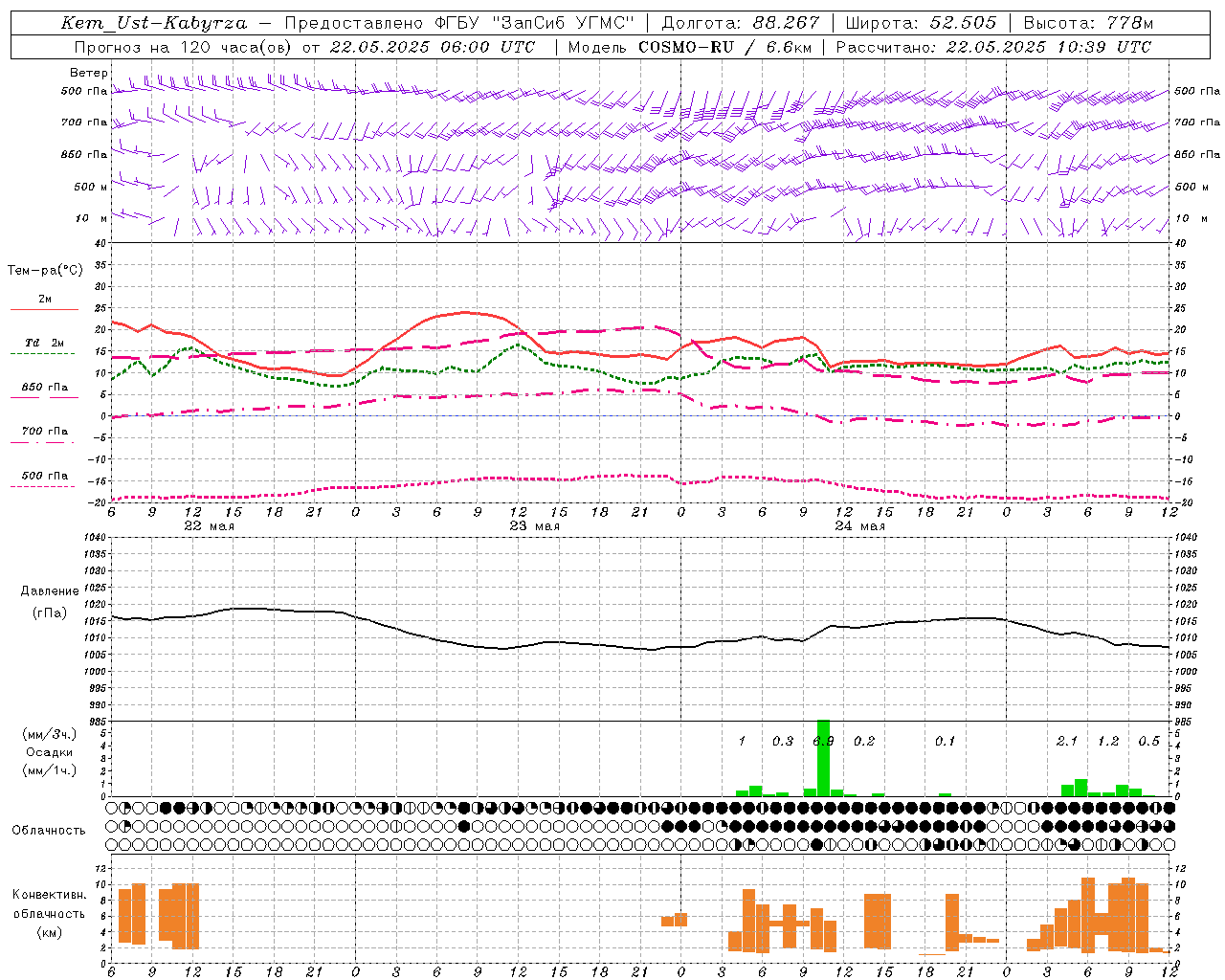Image resolution: width=1225 pixels, height=980 pixels.
Task: Click the (мм/3ч.) precipitation unit label
Action: [x=50, y=734]
